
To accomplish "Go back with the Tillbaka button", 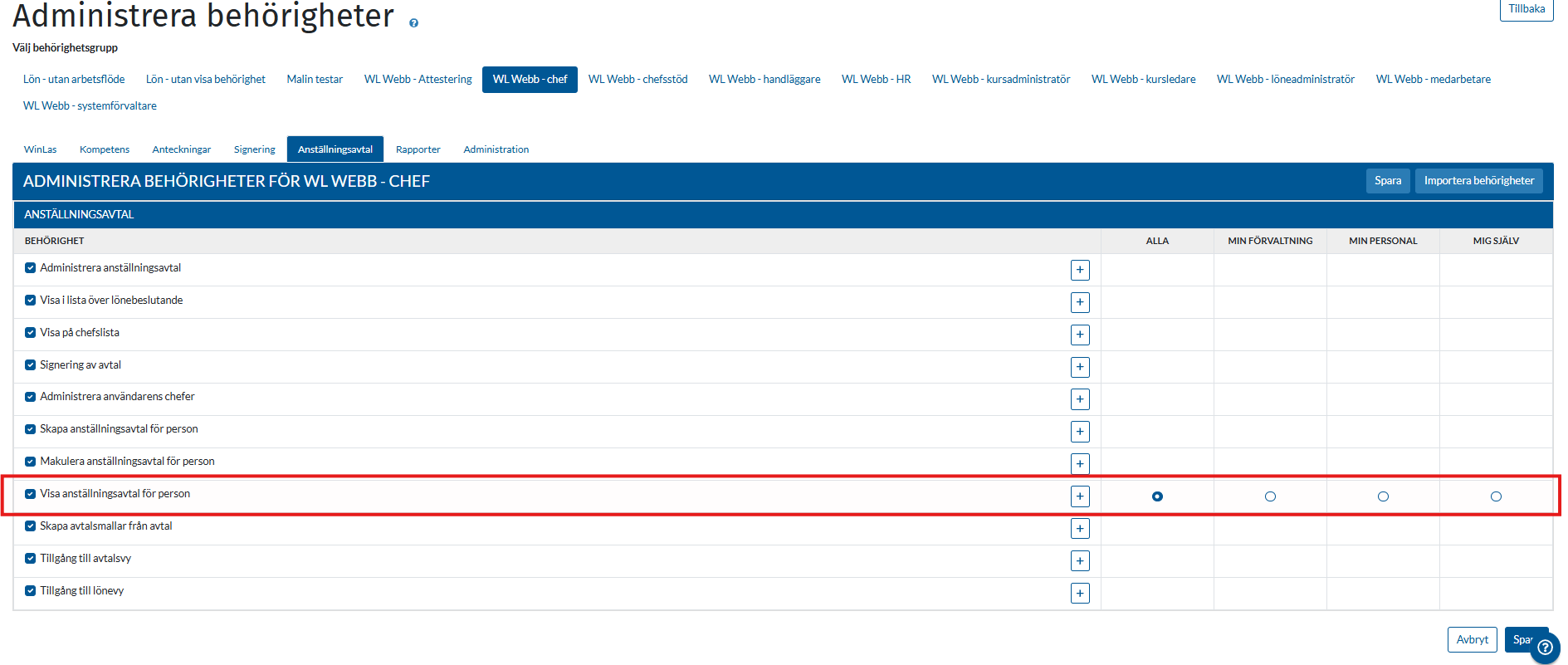I will pyautogui.click(x=1526, y=9).
